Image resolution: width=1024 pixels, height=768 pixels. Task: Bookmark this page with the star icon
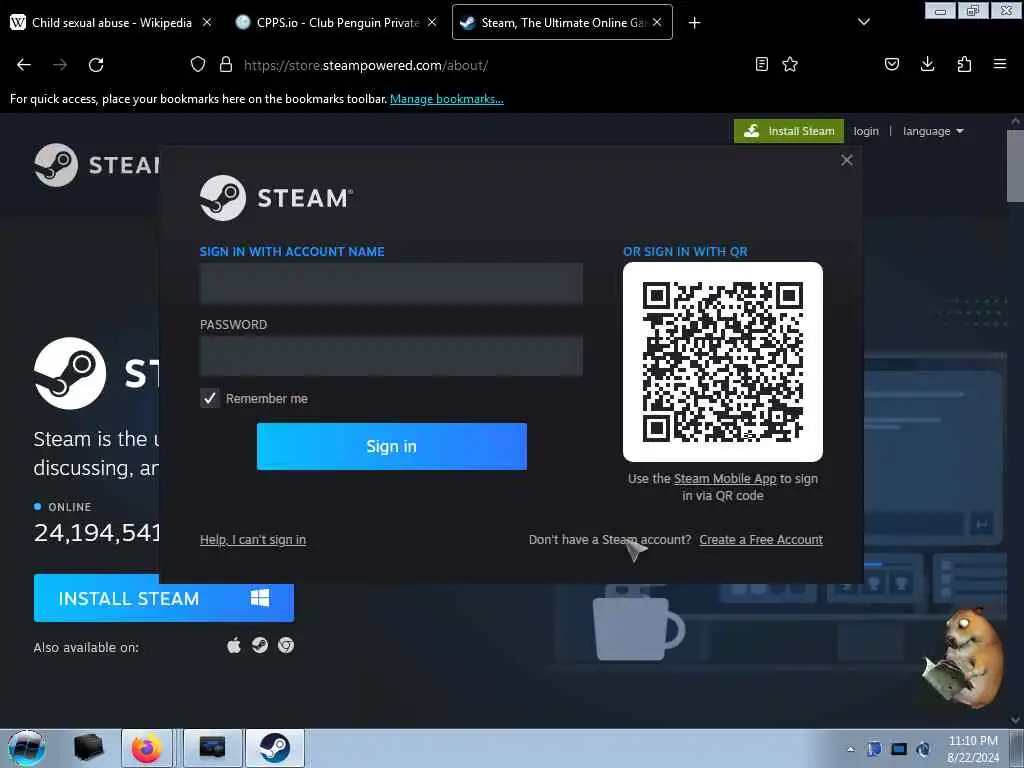790,64
